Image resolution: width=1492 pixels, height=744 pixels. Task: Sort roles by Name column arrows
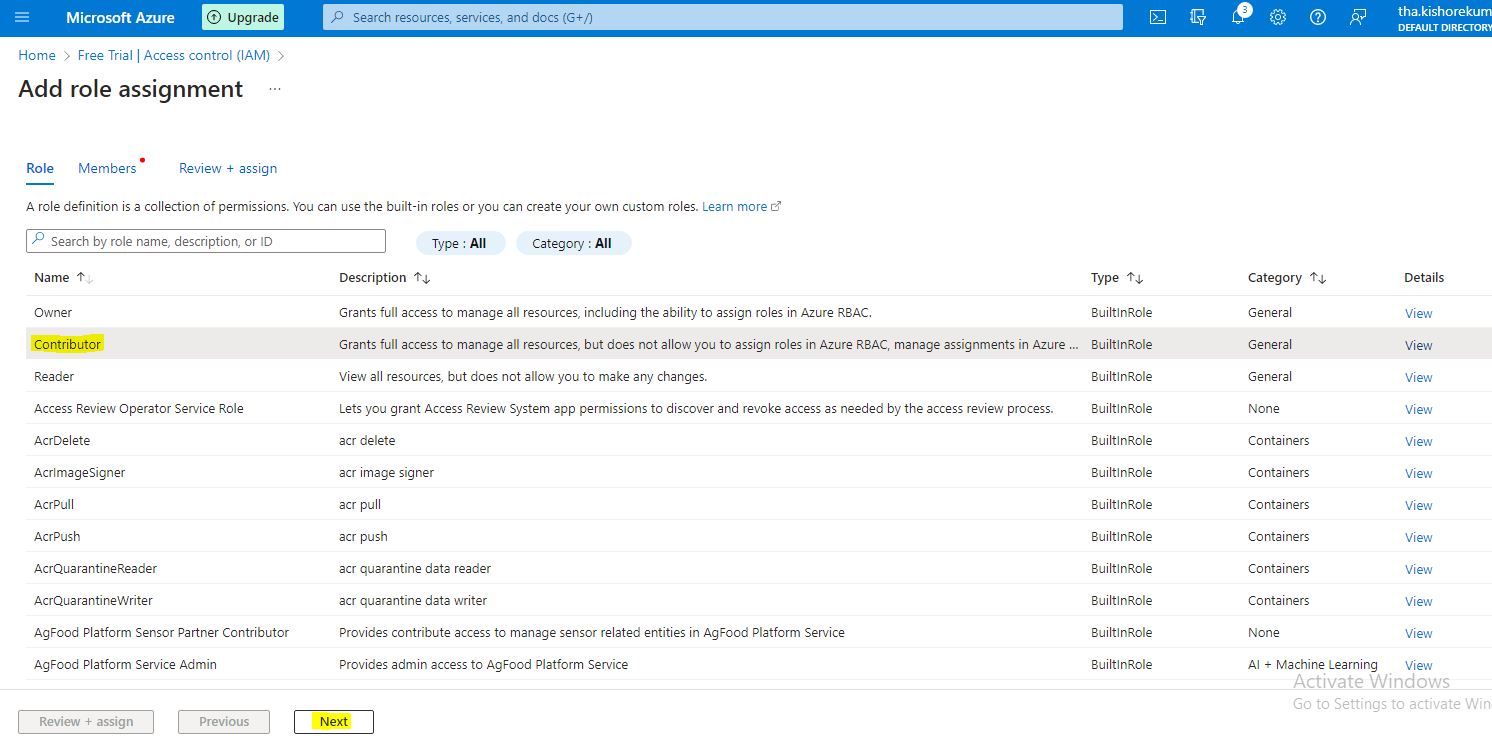point(85,278)
